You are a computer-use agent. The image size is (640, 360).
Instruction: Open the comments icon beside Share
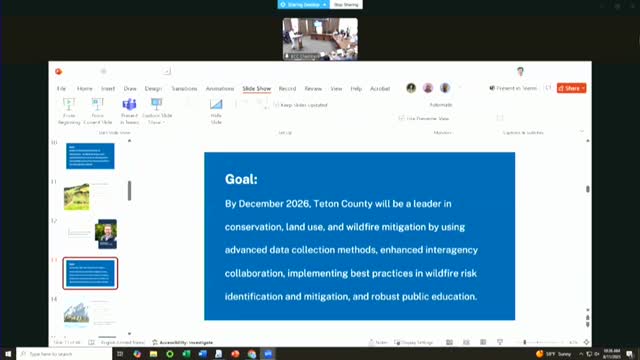pos(548,88)
